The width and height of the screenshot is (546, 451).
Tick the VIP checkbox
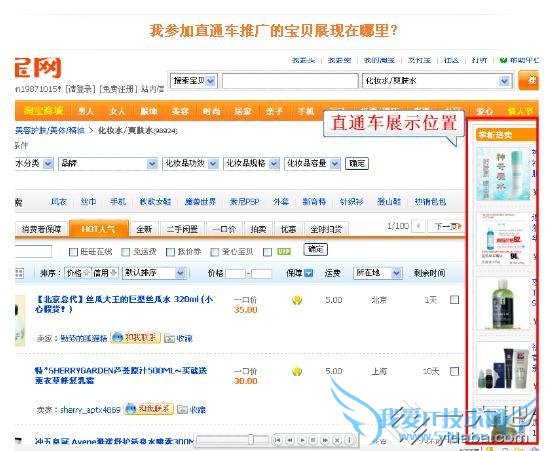click(267, 252)
